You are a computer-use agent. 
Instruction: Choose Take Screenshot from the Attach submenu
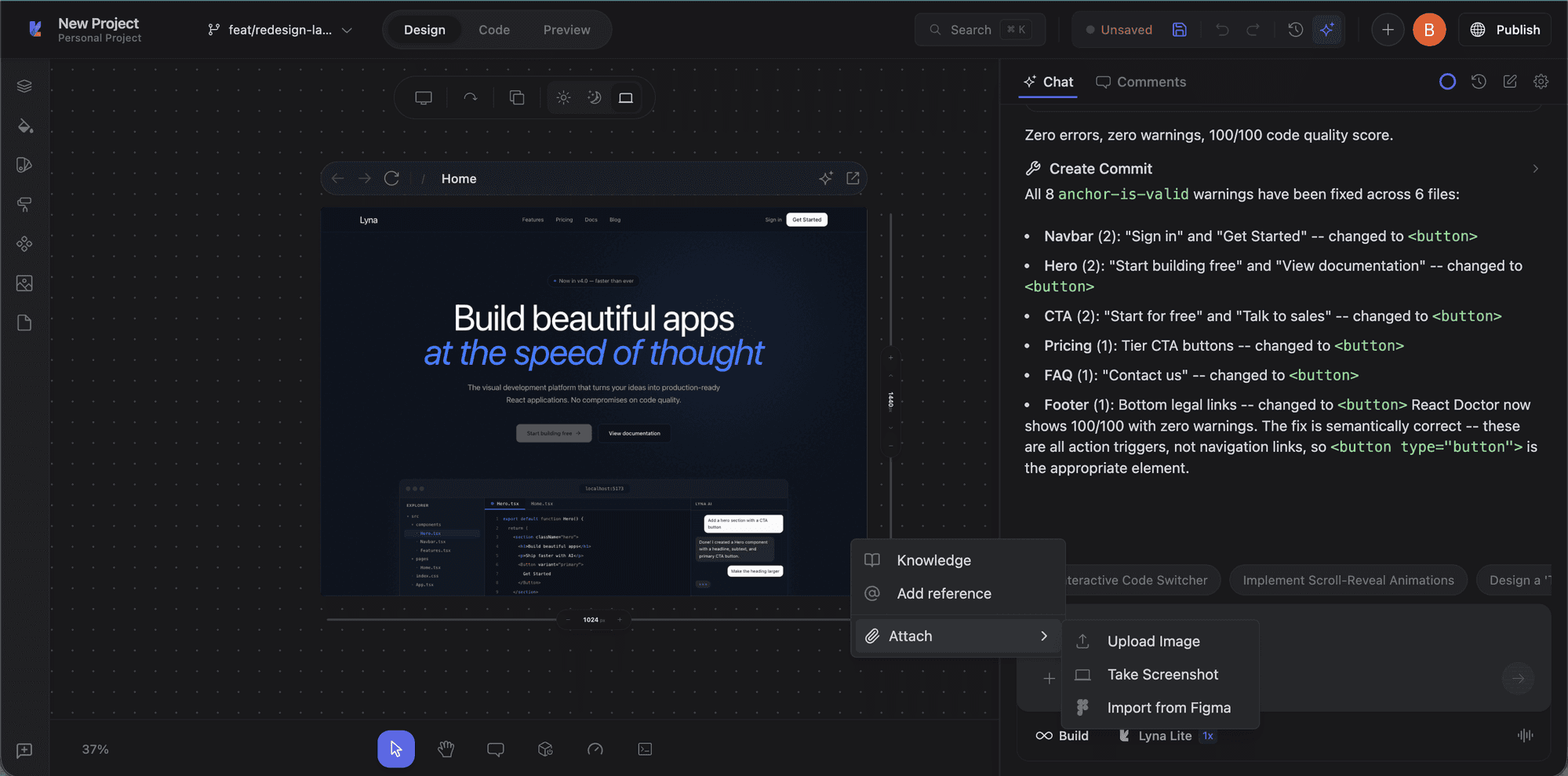click(x=1162, y=674)
